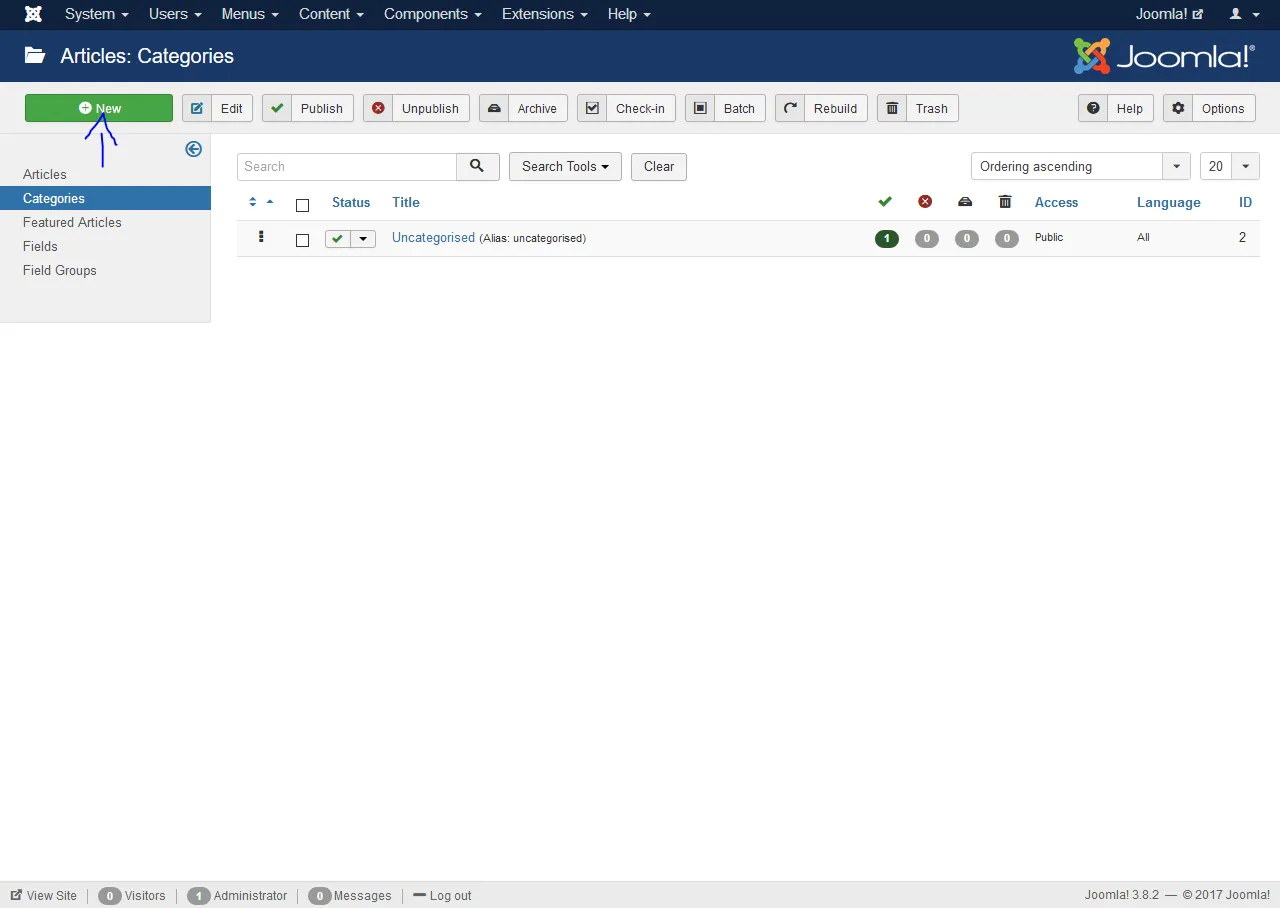The height and width of the screenshot is (908, 1280).
Task: Toggle published status check for Uncategorised
Action: (337, 239)
